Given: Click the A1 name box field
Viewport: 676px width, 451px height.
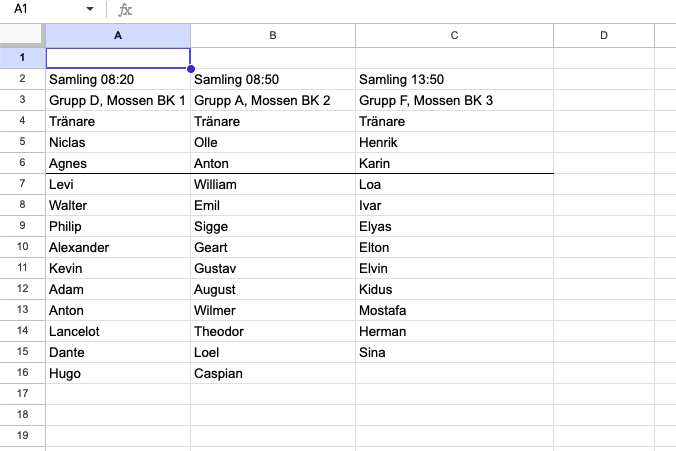Looking at the screenshot, I should 40,9.
